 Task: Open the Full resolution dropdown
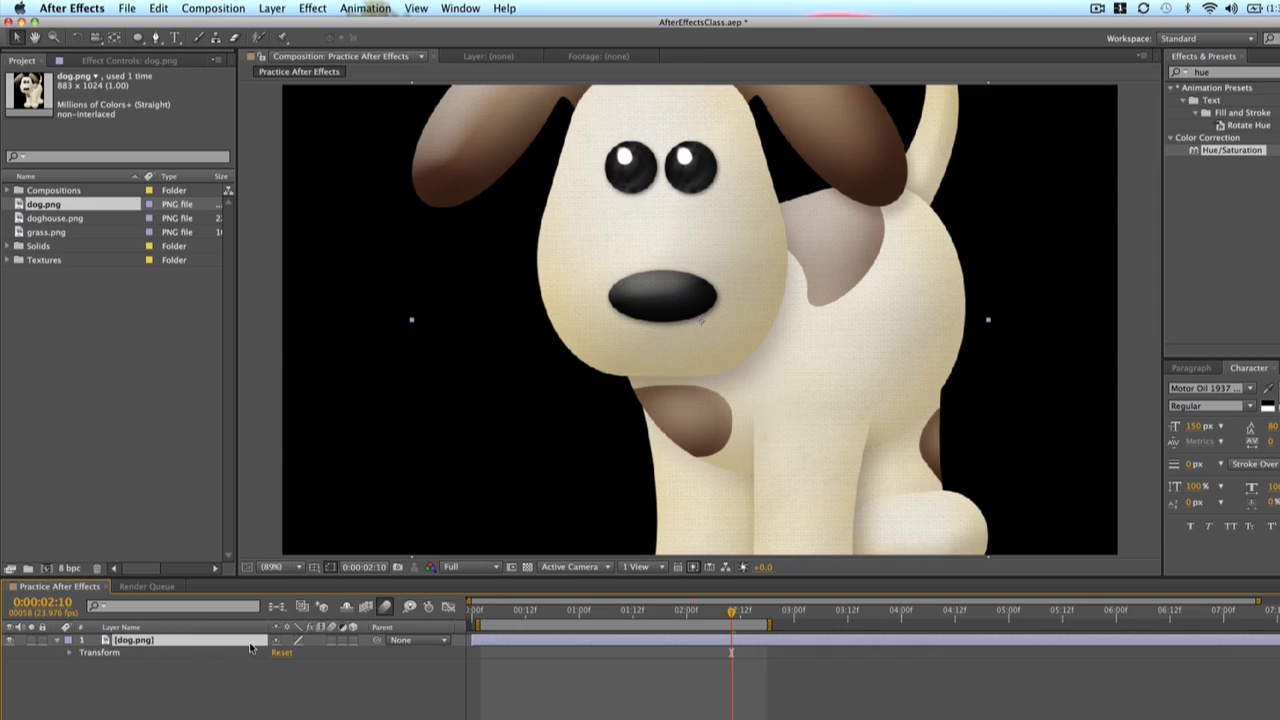coord(471,567)
